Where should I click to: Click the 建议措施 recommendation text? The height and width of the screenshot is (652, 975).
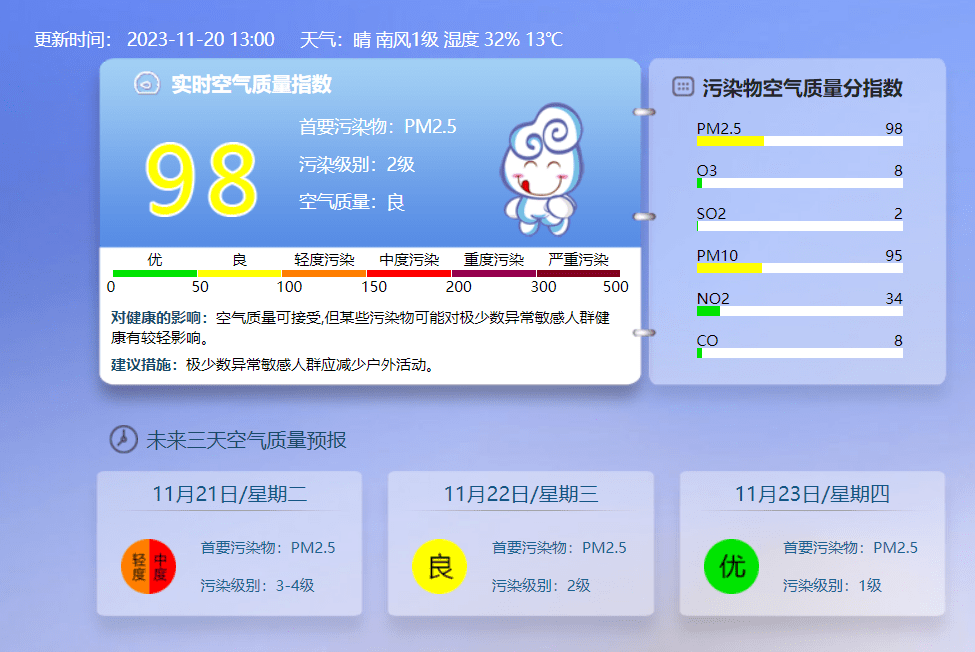coord(272,365)
